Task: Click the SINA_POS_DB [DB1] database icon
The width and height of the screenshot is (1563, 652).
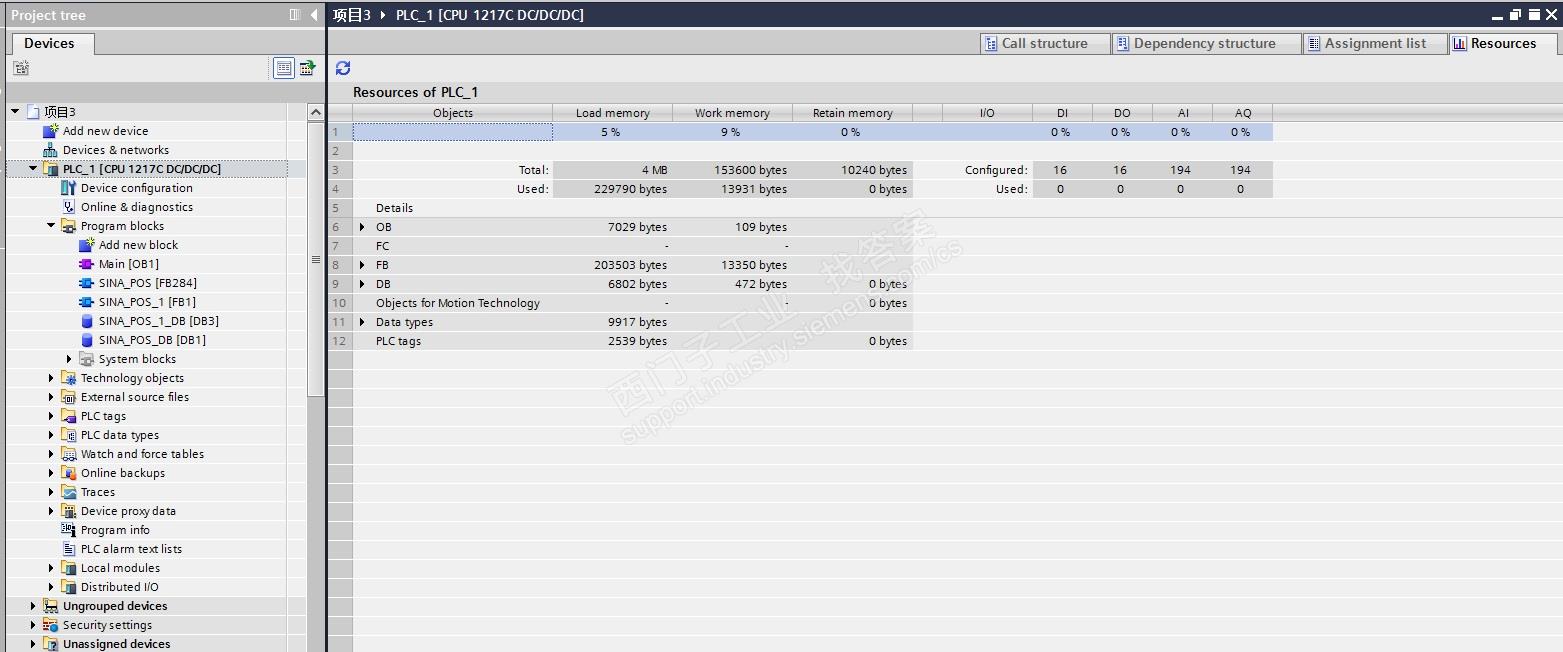Action: click(87, 340)
